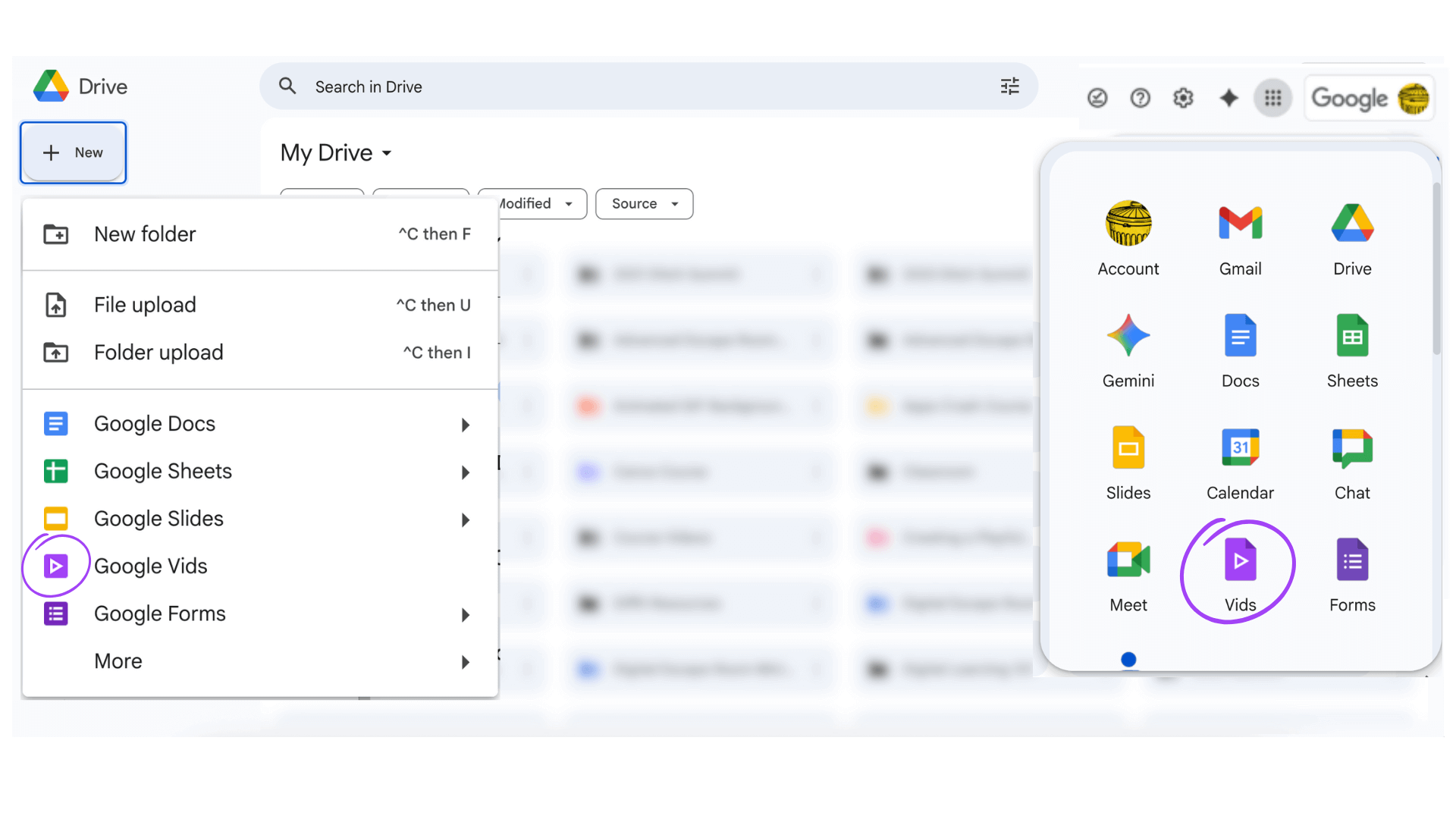The image size is (1456, 819).
Task: Select File upload from the menu
Action: pos(145,305)
